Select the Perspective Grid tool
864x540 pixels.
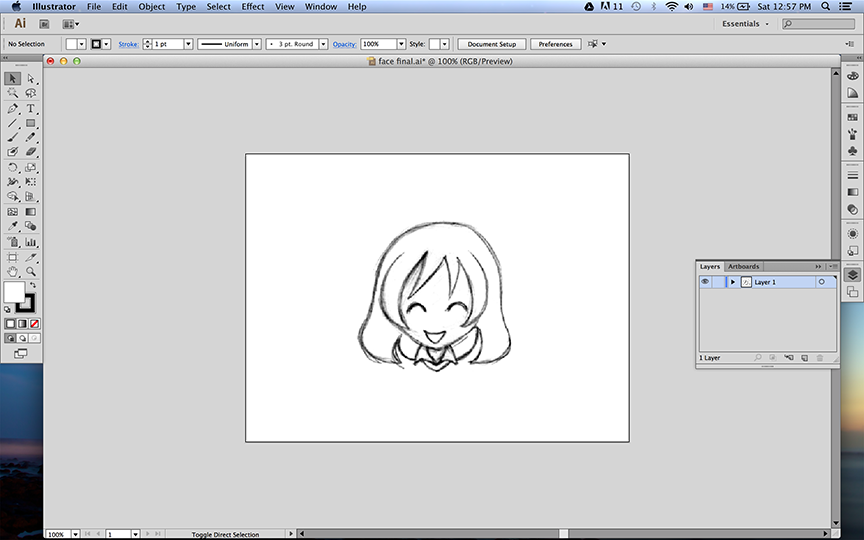pos(31,197)
